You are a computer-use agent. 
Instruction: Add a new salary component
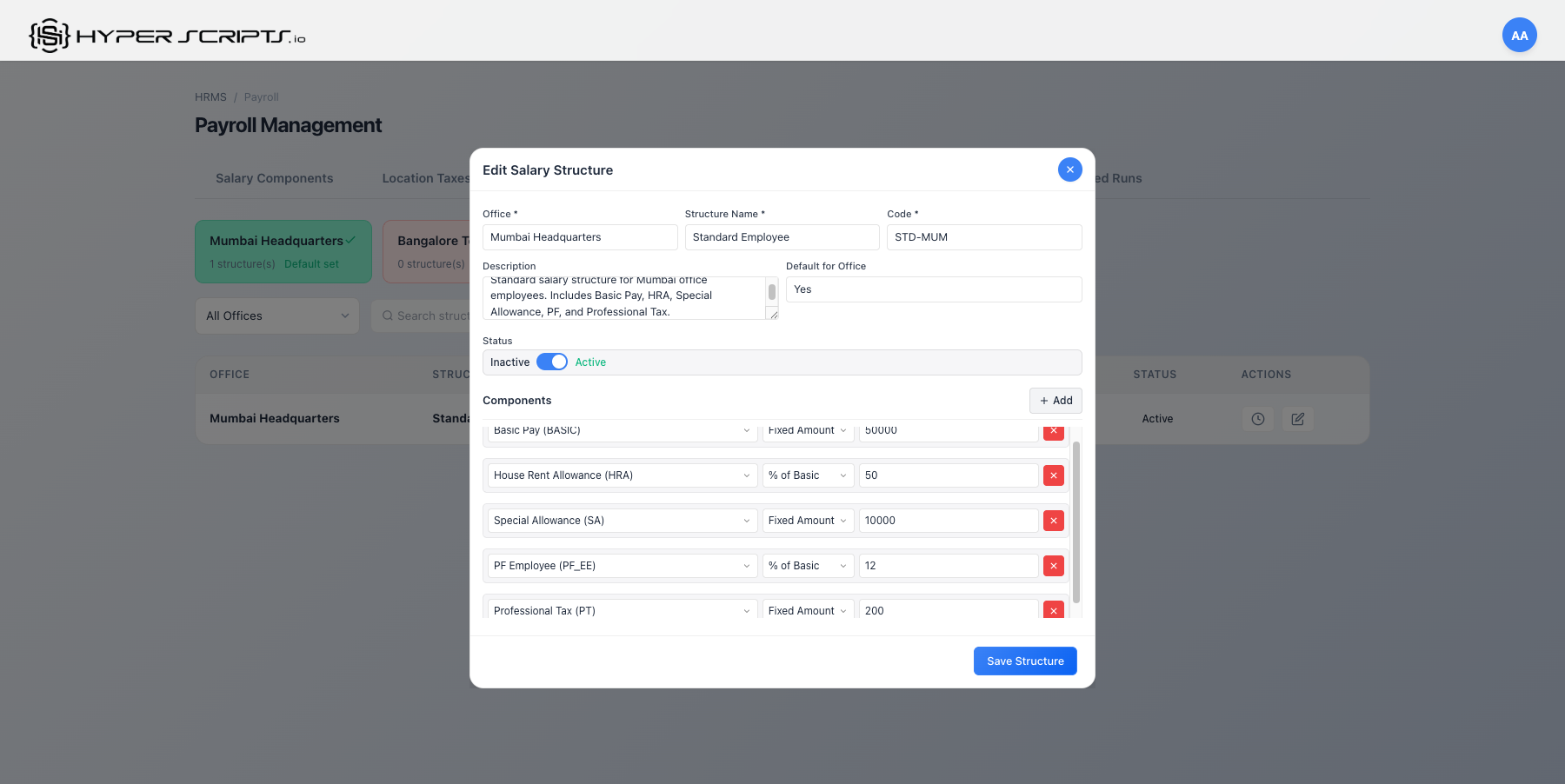(x=1056, y=401)
